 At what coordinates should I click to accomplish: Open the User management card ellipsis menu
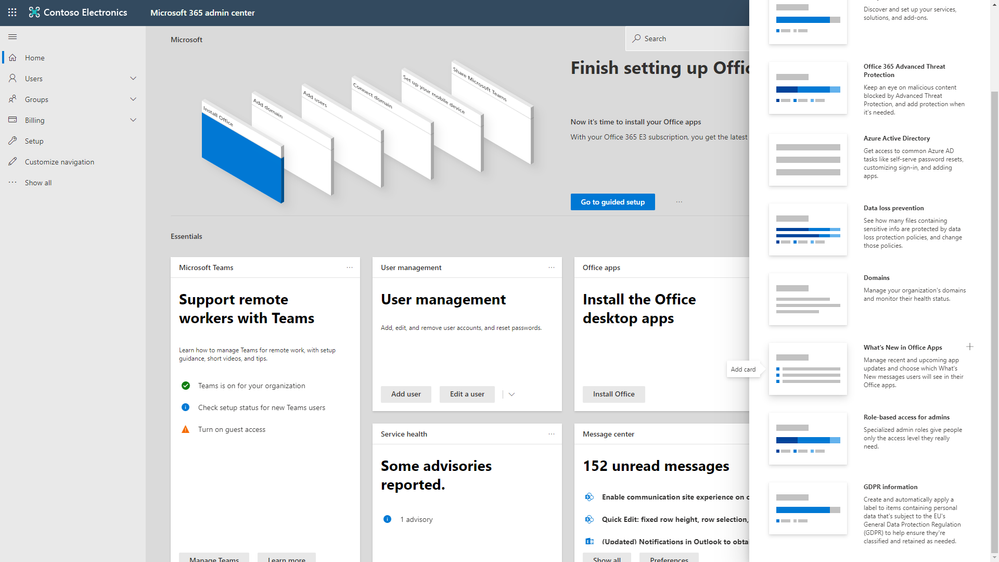[x=552, y=268]
